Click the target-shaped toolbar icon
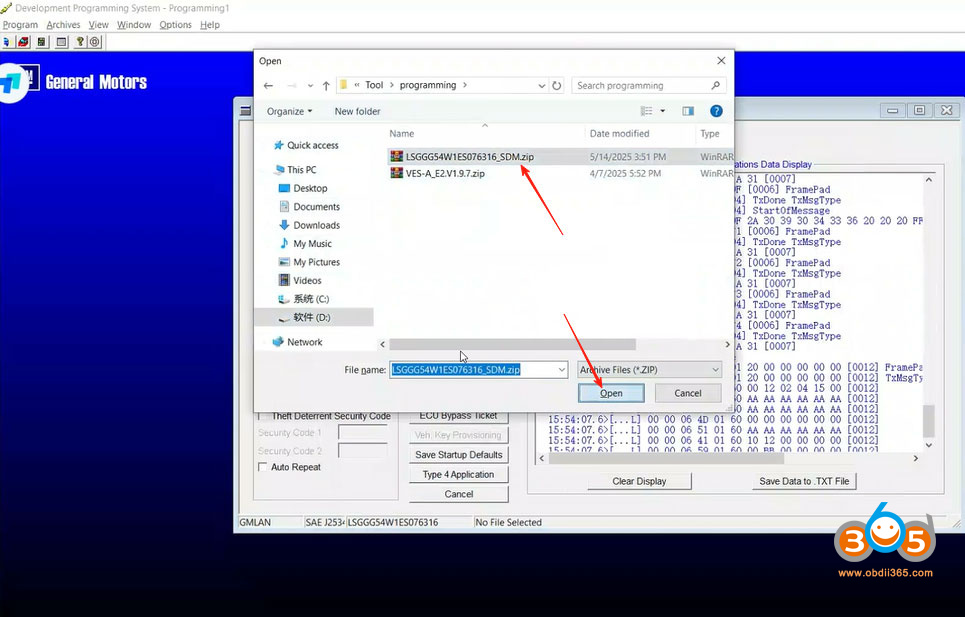 click(x=95, y=42)
